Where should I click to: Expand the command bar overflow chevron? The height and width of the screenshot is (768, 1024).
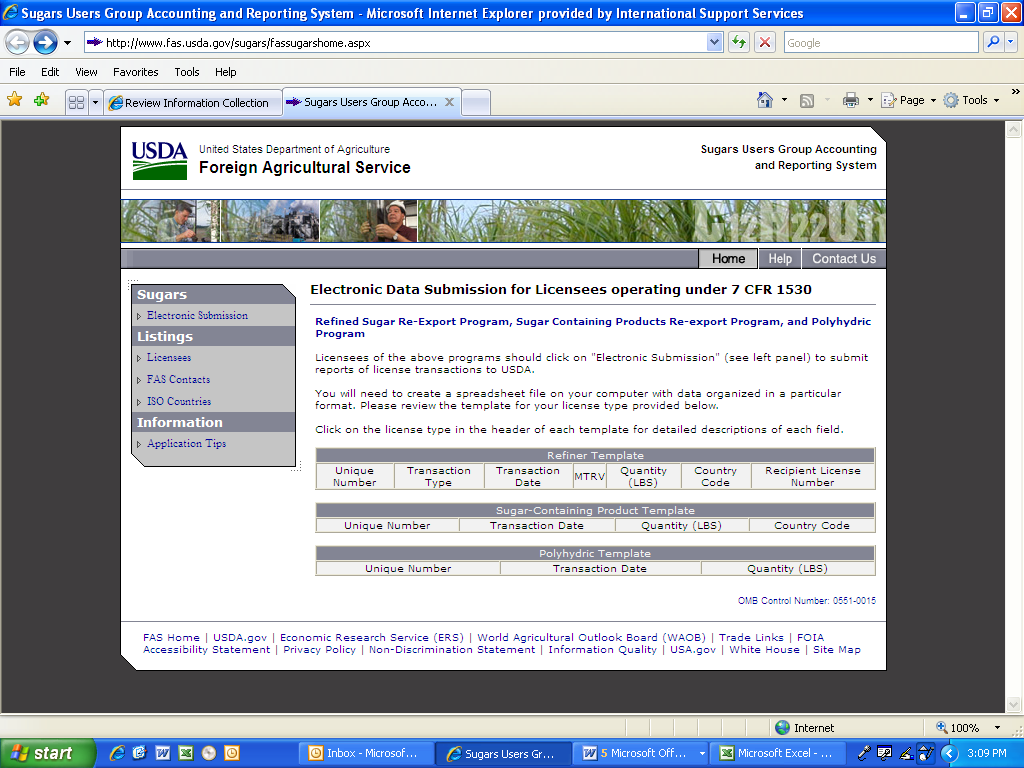1015,92
